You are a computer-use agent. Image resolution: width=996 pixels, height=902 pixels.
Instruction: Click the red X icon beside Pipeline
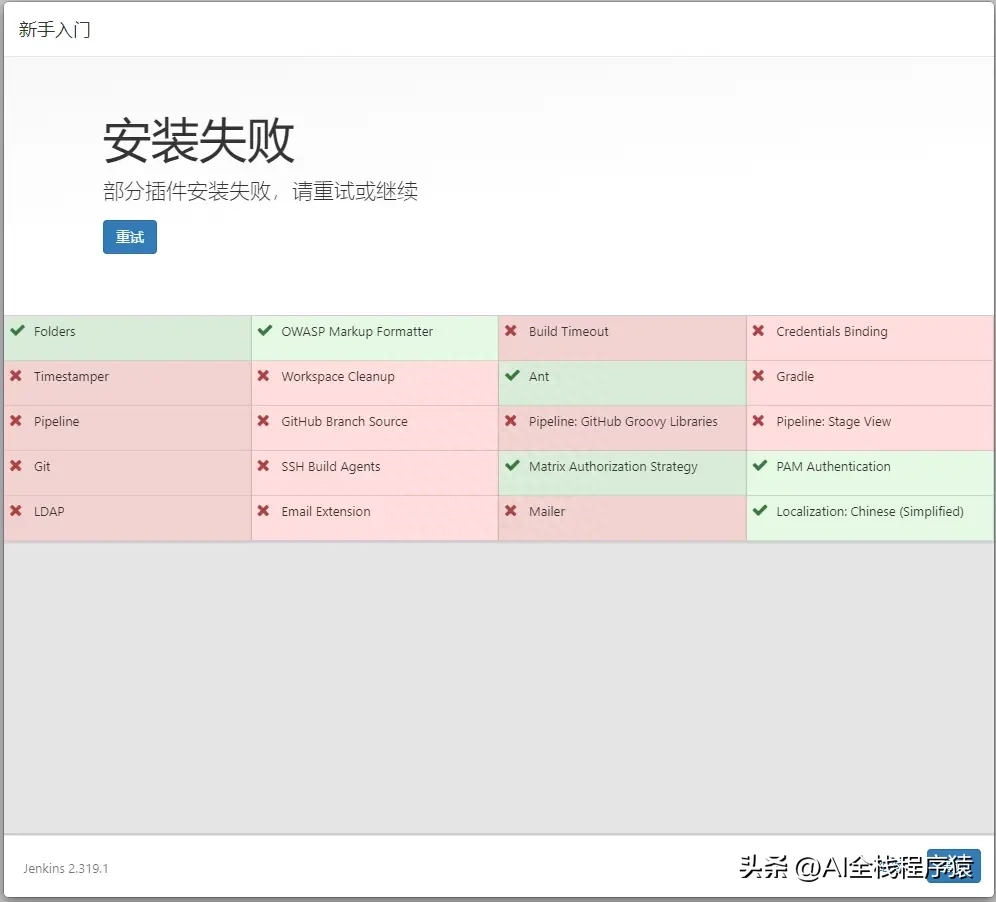point(16,421)
